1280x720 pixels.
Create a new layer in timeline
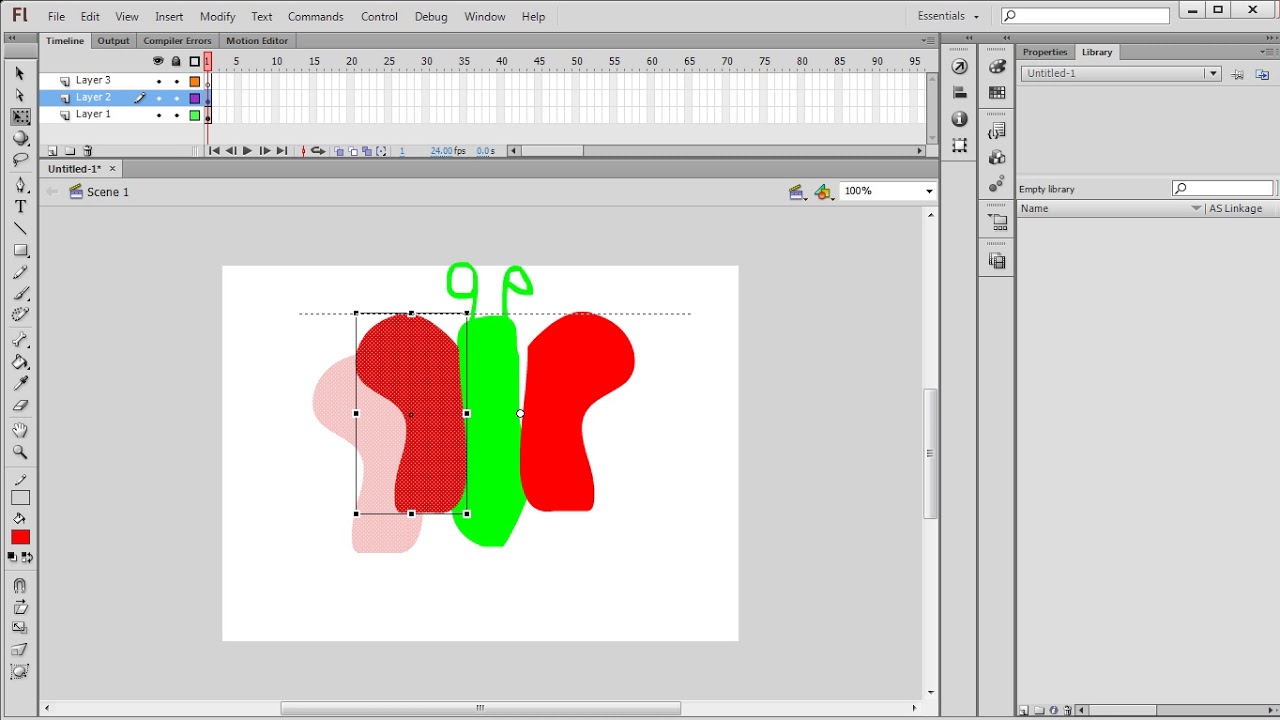[x=52, y=151]
